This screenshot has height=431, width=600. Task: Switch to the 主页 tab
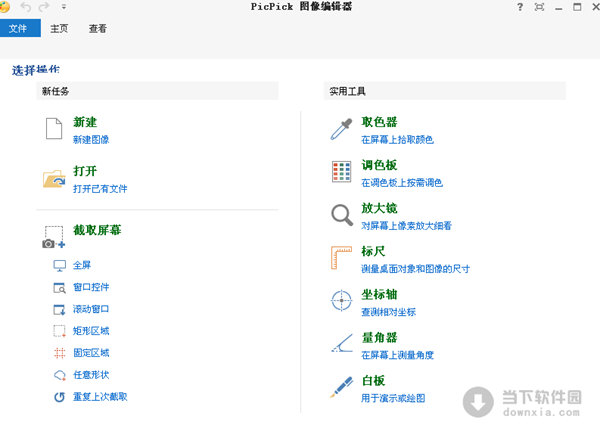tap(59, 29)
